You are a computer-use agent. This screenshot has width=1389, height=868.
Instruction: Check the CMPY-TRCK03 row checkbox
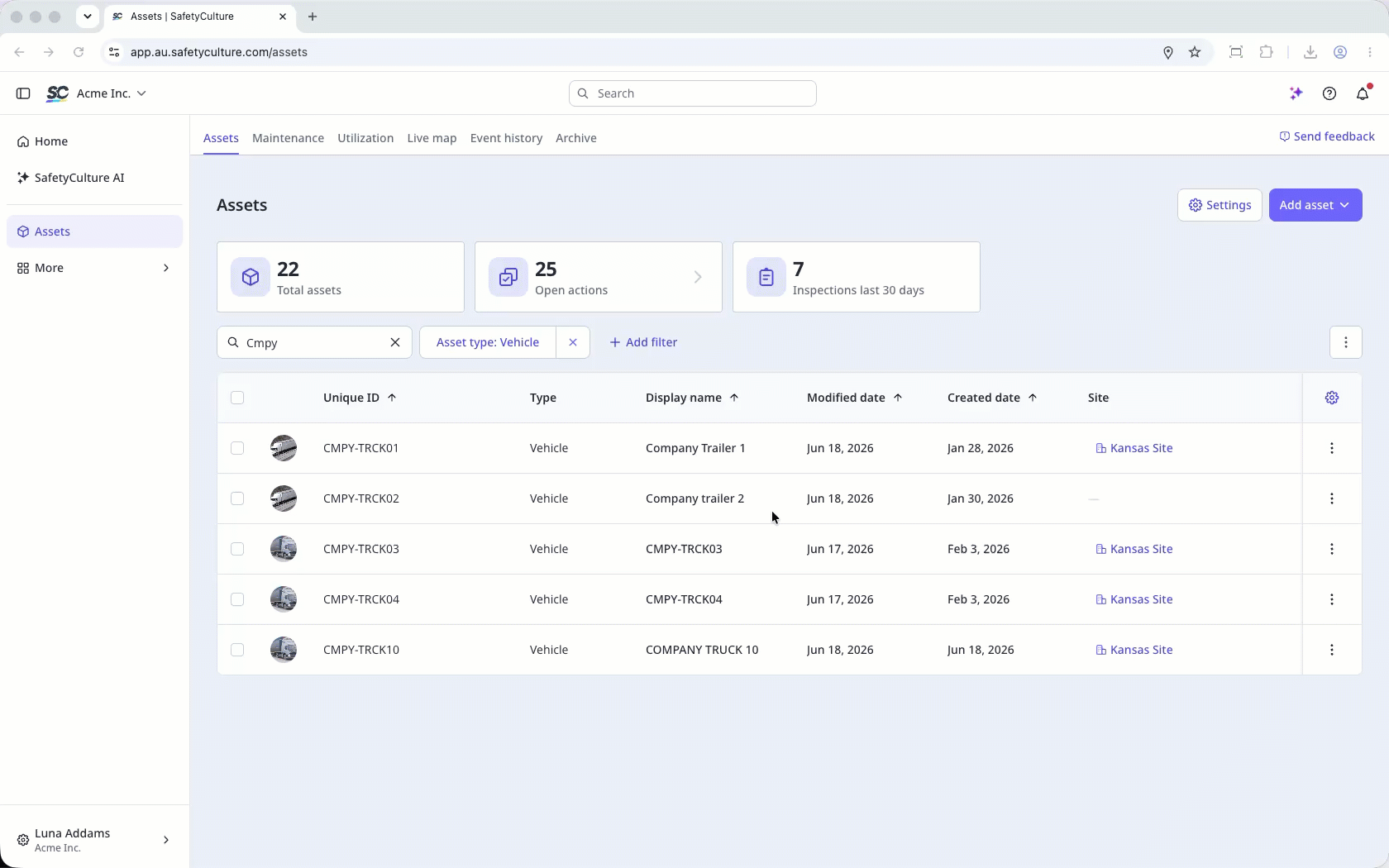point(237,549)
